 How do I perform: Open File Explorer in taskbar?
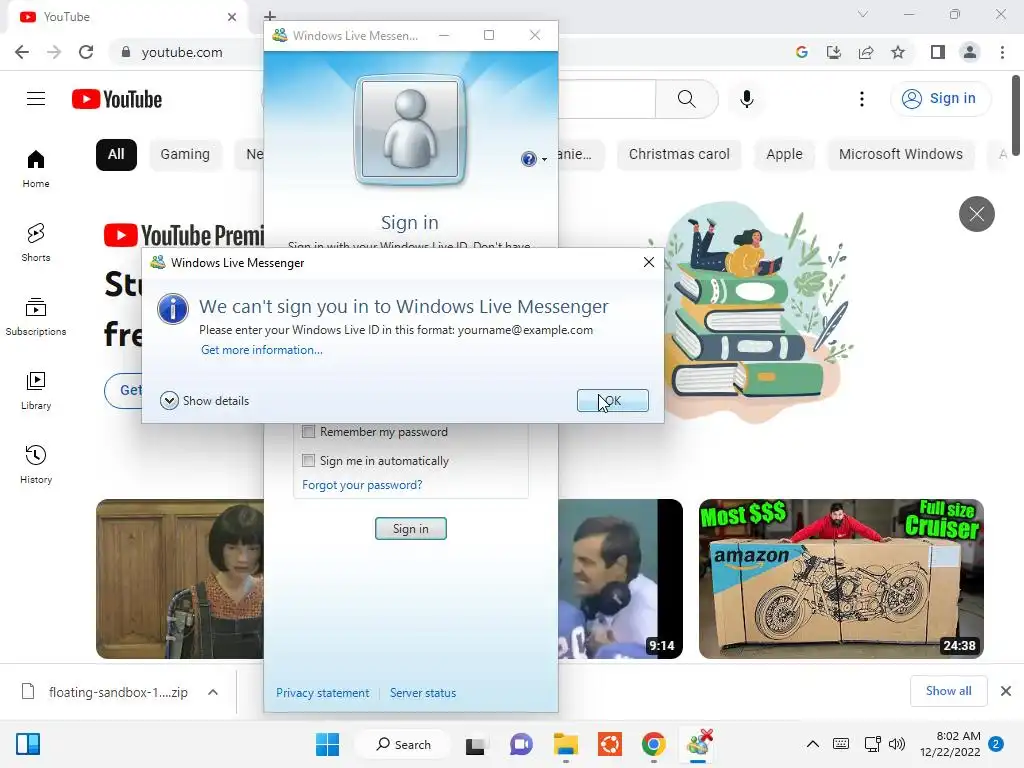click(566, 744)
